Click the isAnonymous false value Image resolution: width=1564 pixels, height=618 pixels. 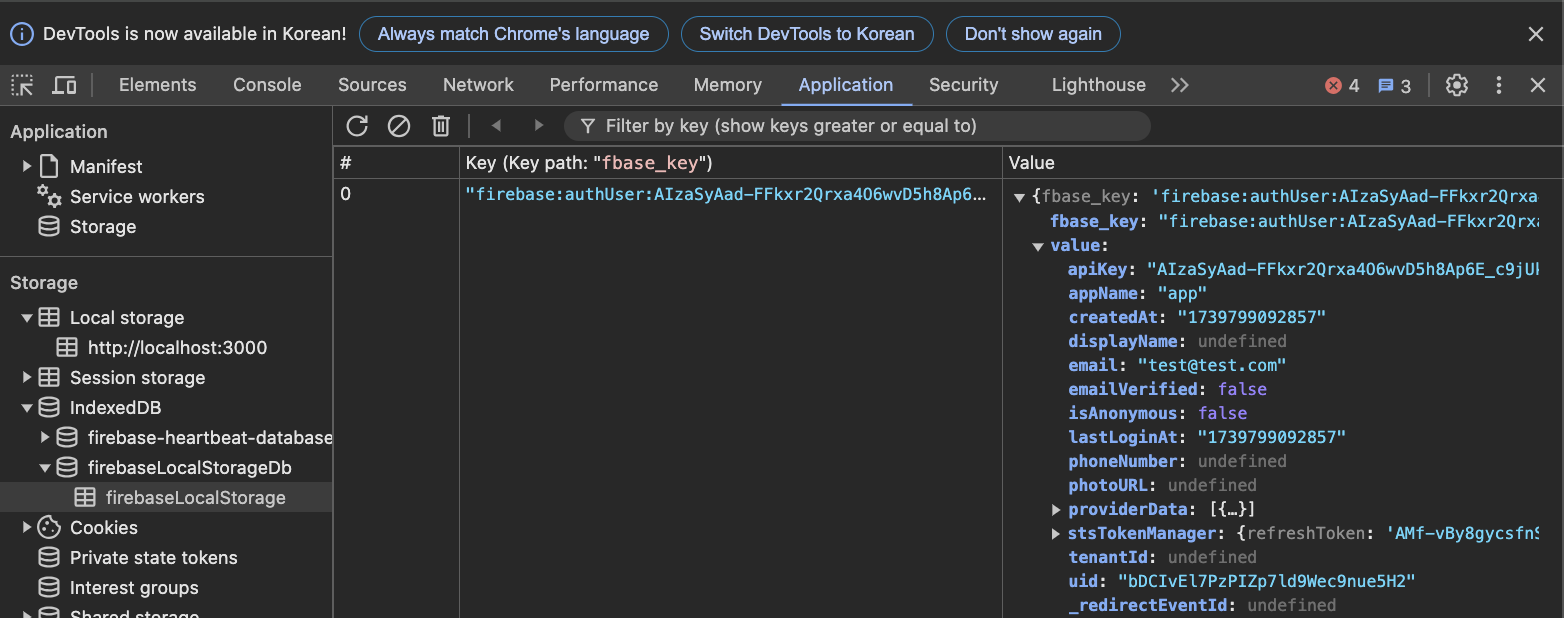point(1222,413)
